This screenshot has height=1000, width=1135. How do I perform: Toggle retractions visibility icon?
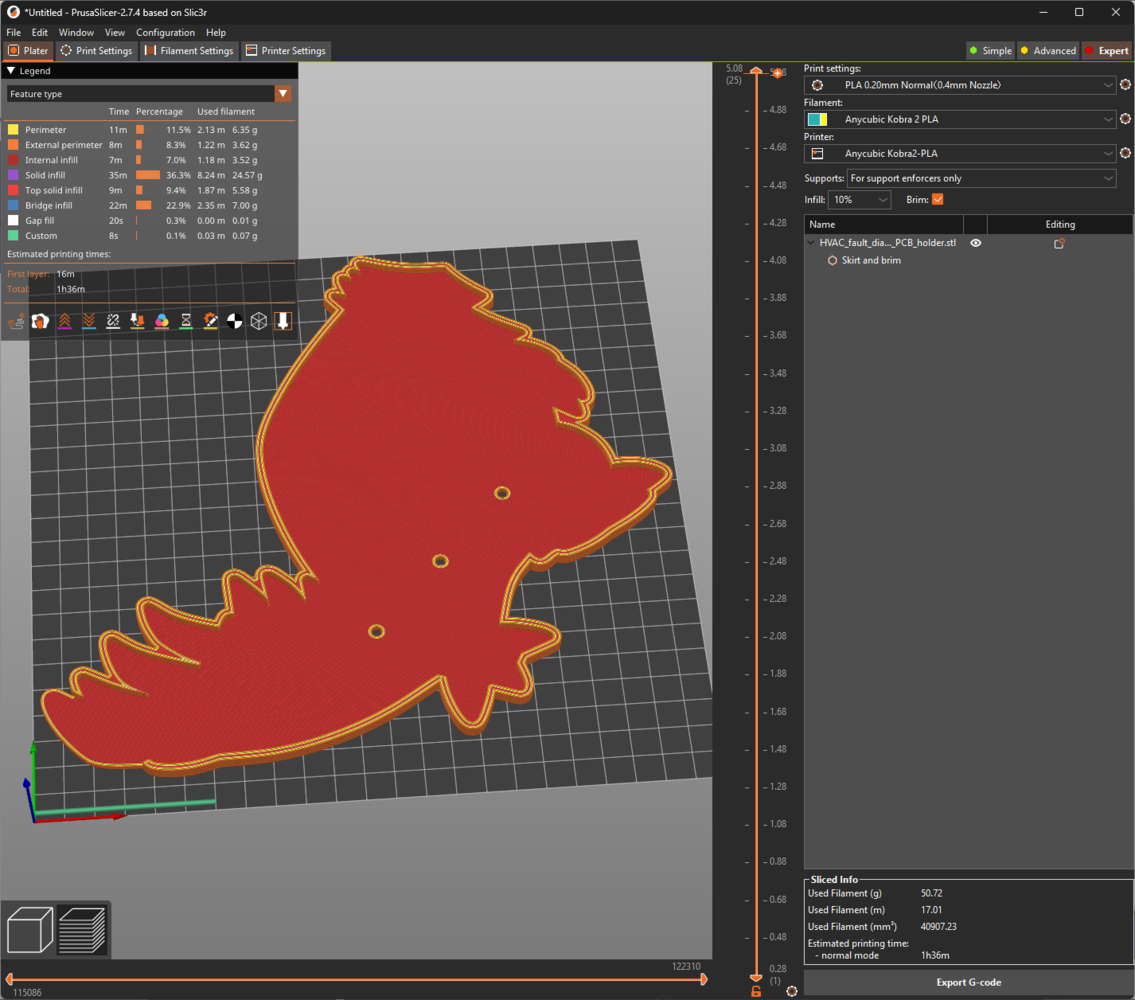click(64, 321)
